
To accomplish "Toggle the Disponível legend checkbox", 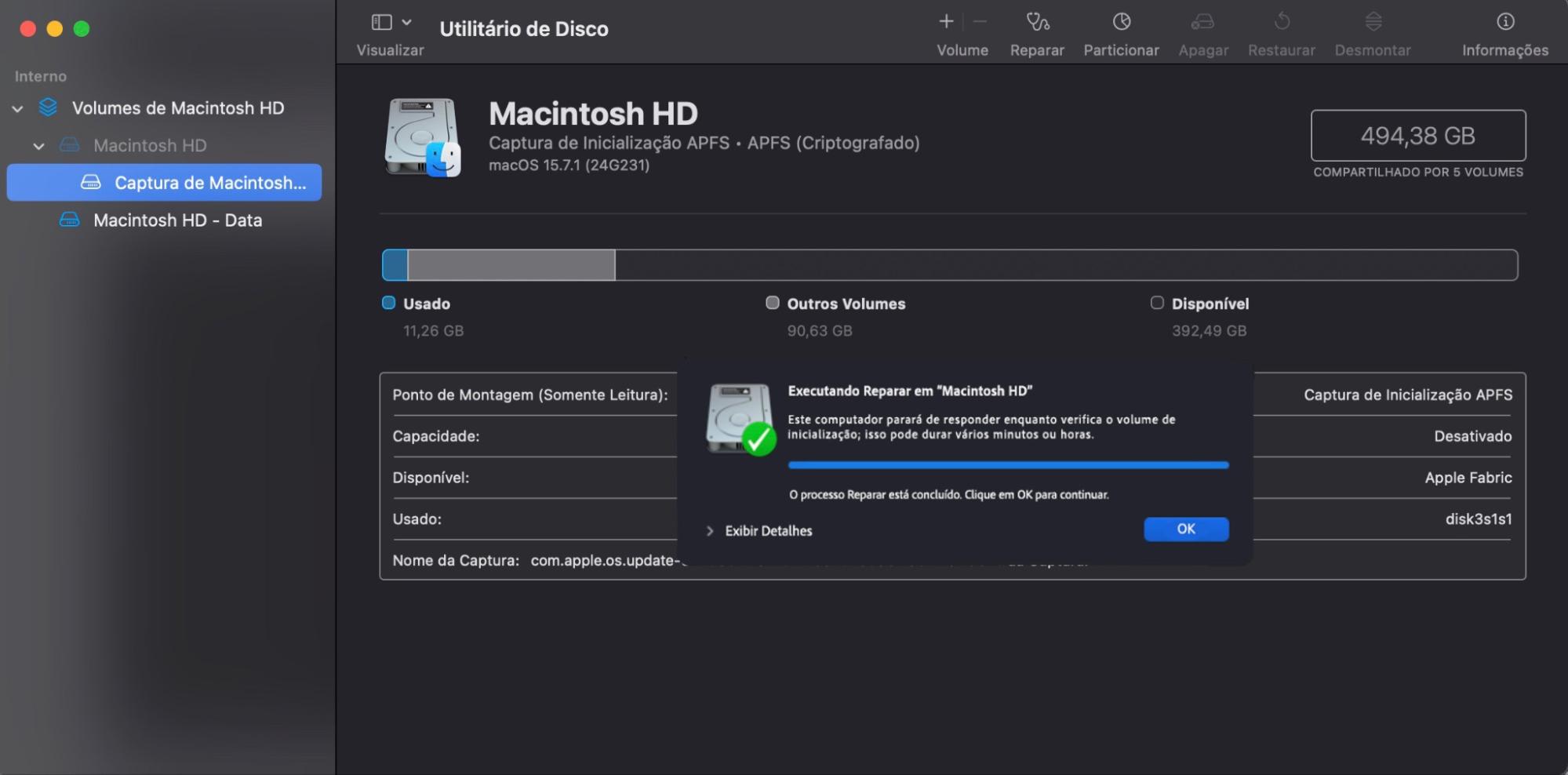I will click(x=1156, y=303).
